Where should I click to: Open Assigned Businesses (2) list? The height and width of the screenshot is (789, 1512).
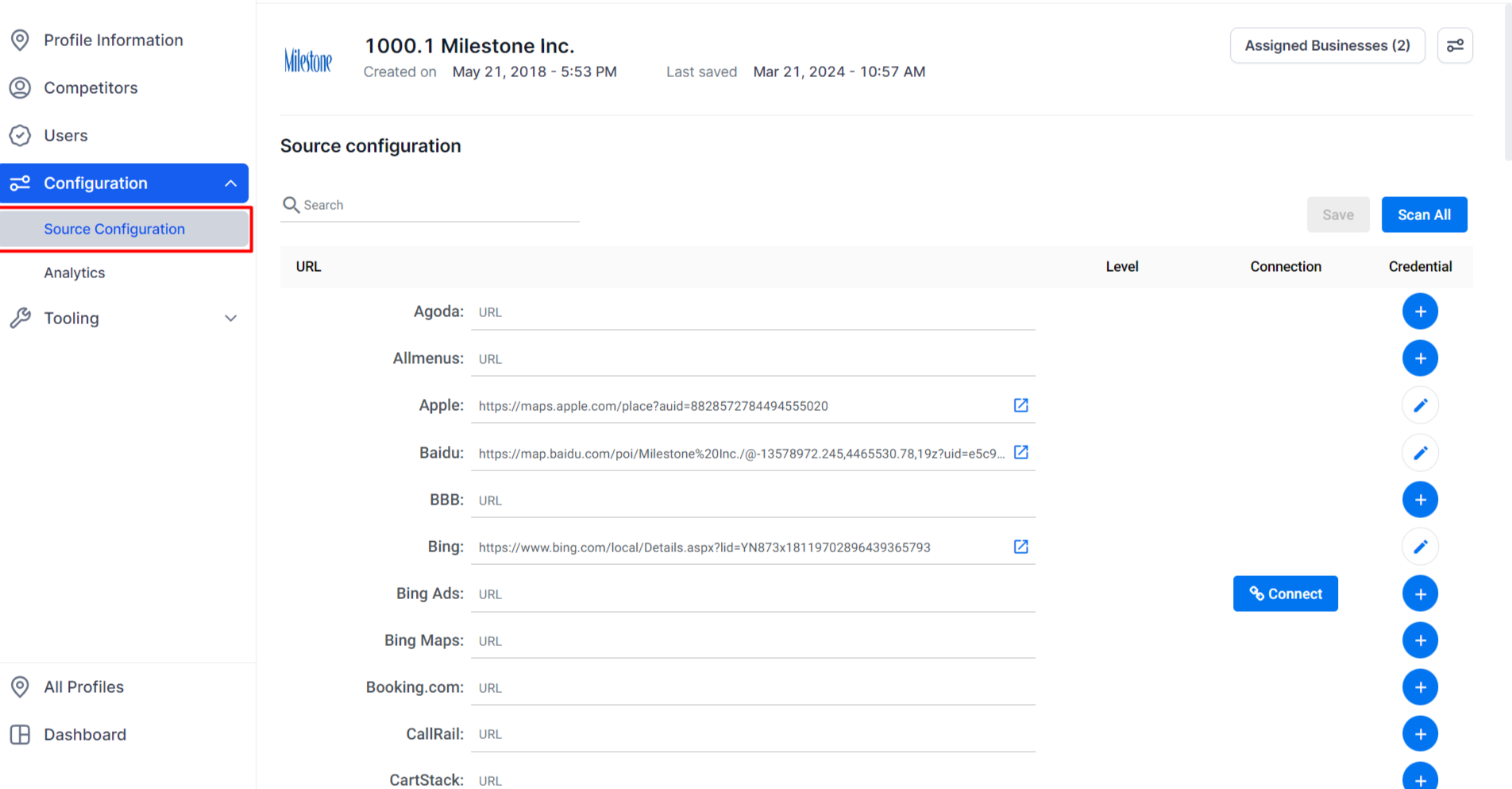click(1327, 45)
